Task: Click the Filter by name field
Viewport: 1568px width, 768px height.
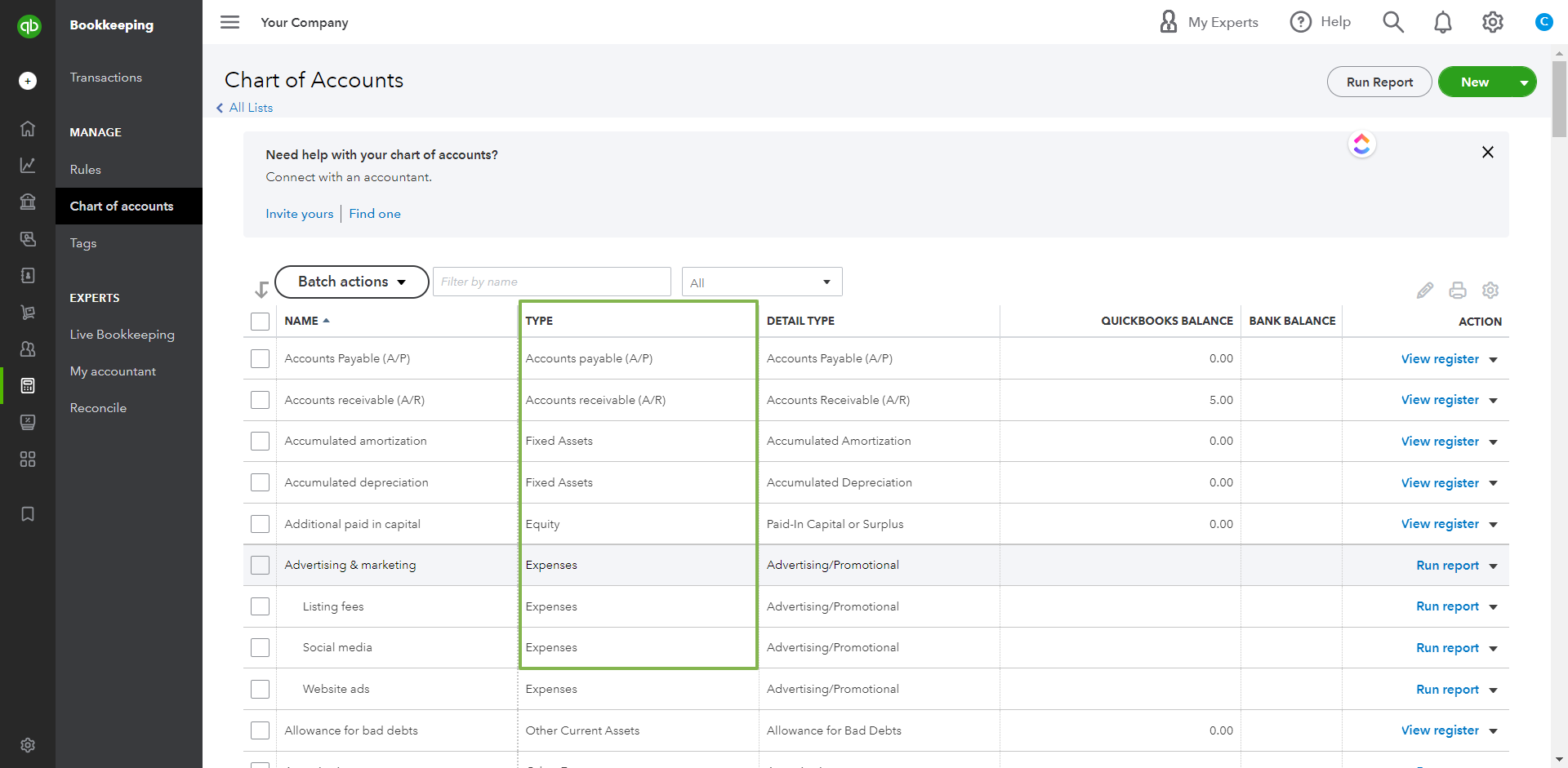Action: tap(551, 282)
